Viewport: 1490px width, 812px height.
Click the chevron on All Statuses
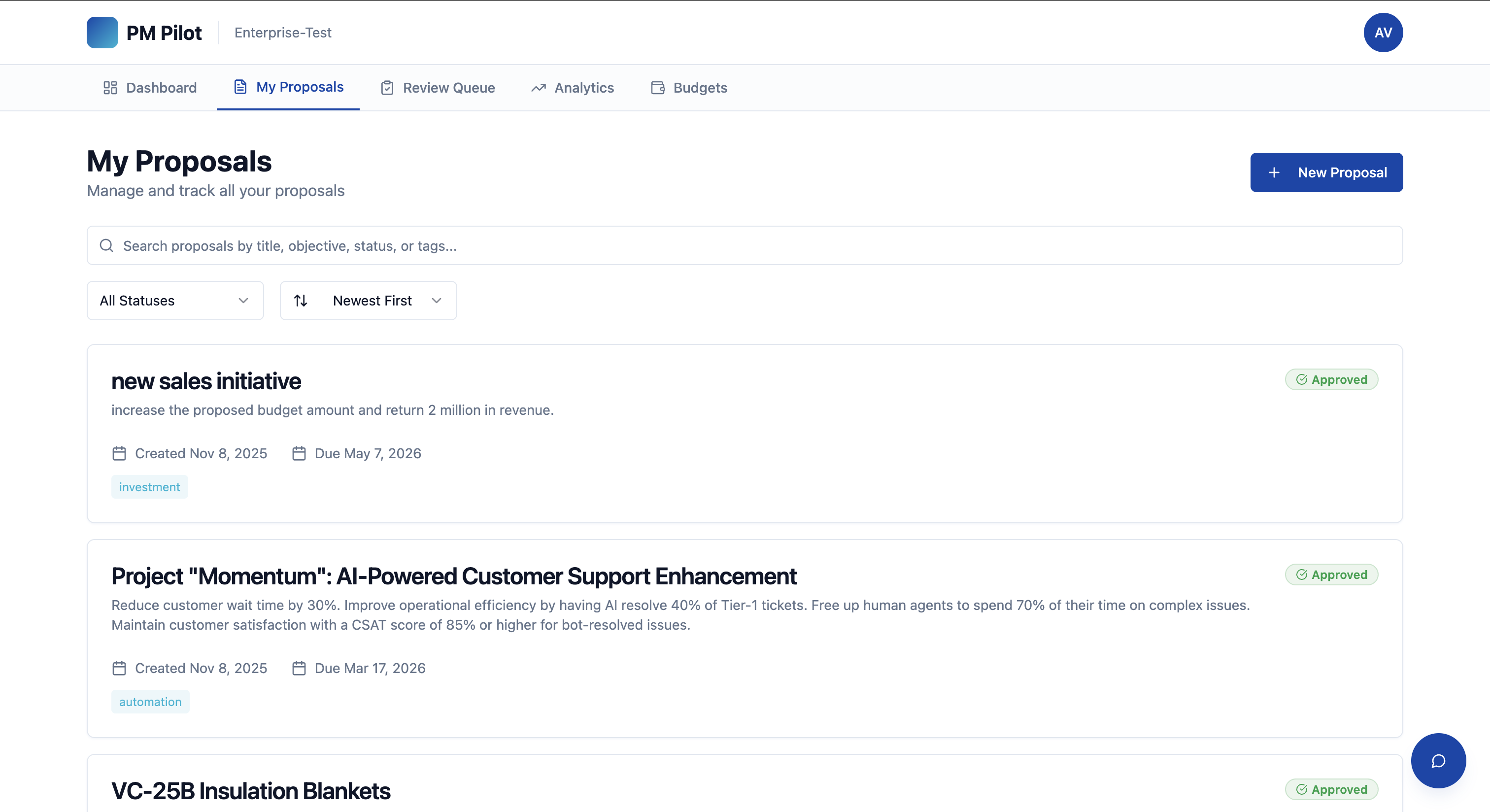point(243,301)
